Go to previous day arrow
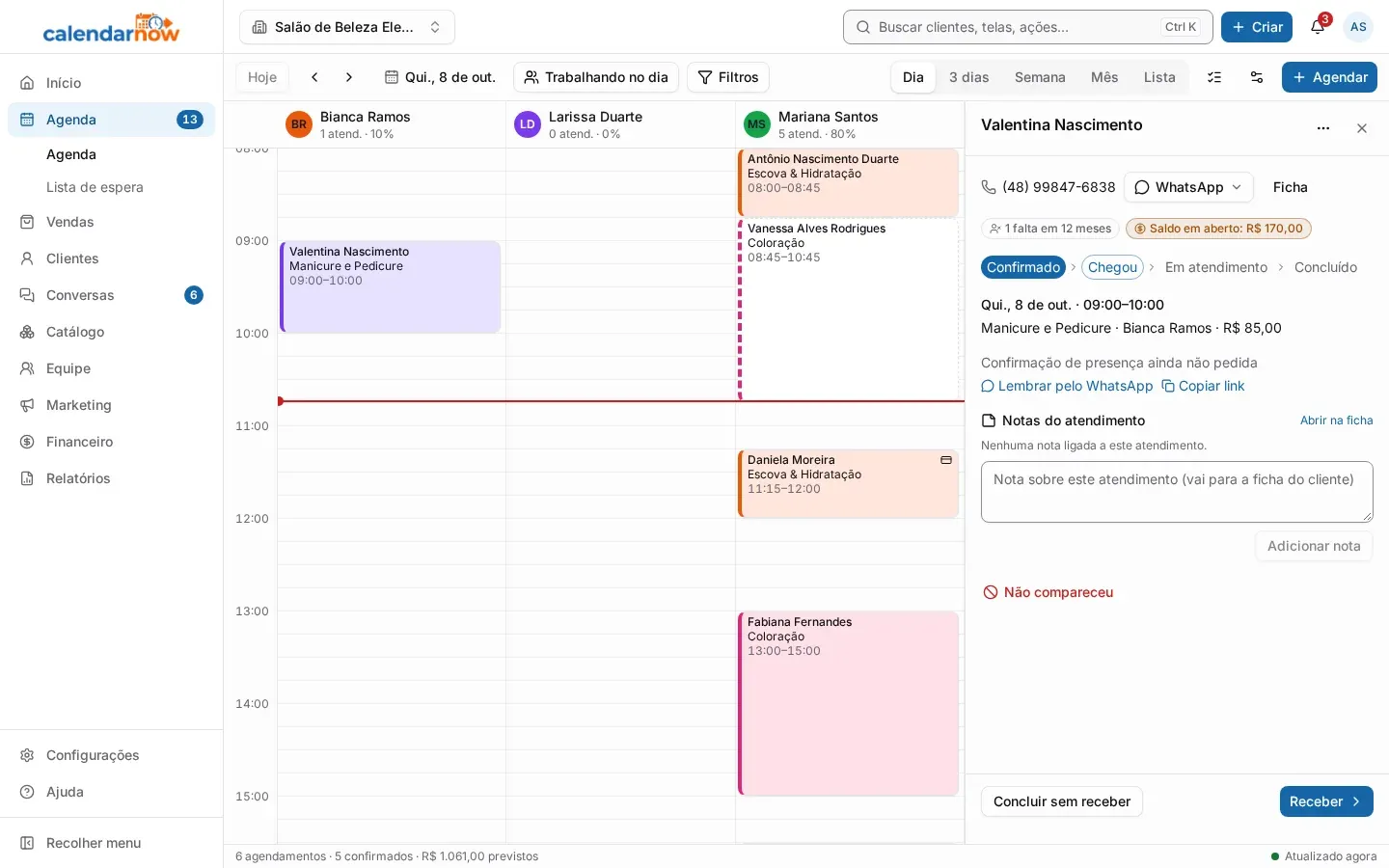 (314, 77)
